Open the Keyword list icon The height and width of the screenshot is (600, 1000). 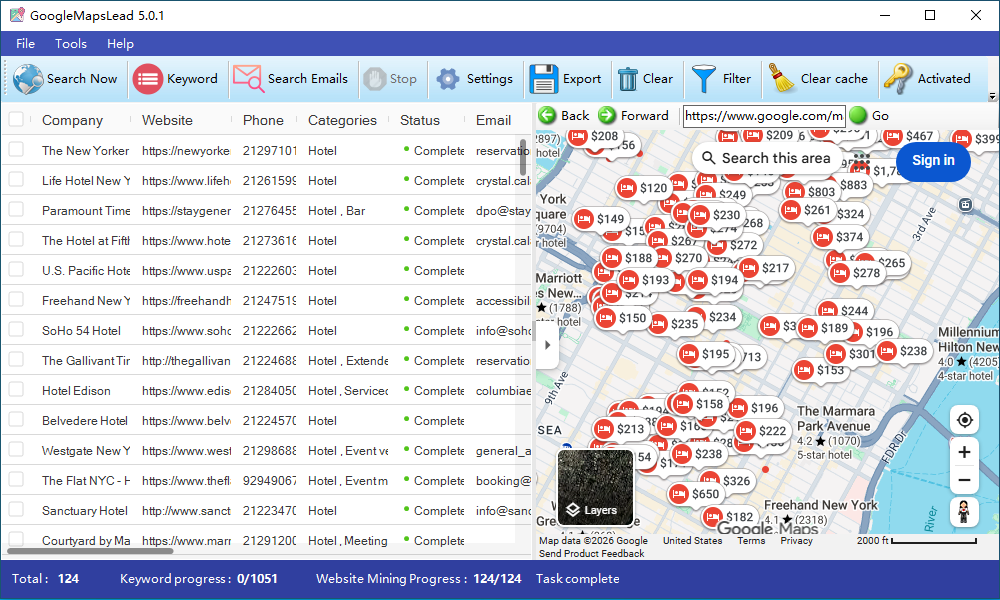(147, 79)
